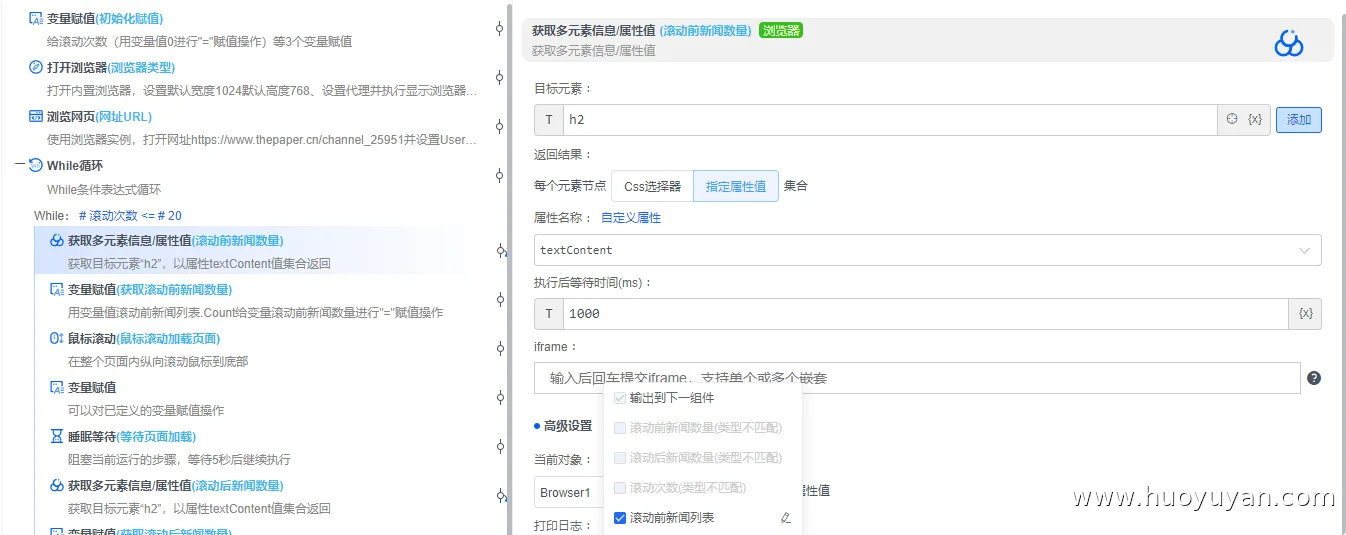This screenshot has width=1346, height=535.
Task: Click the 浏览网页 step browser icon
Action: pos(36,116)
